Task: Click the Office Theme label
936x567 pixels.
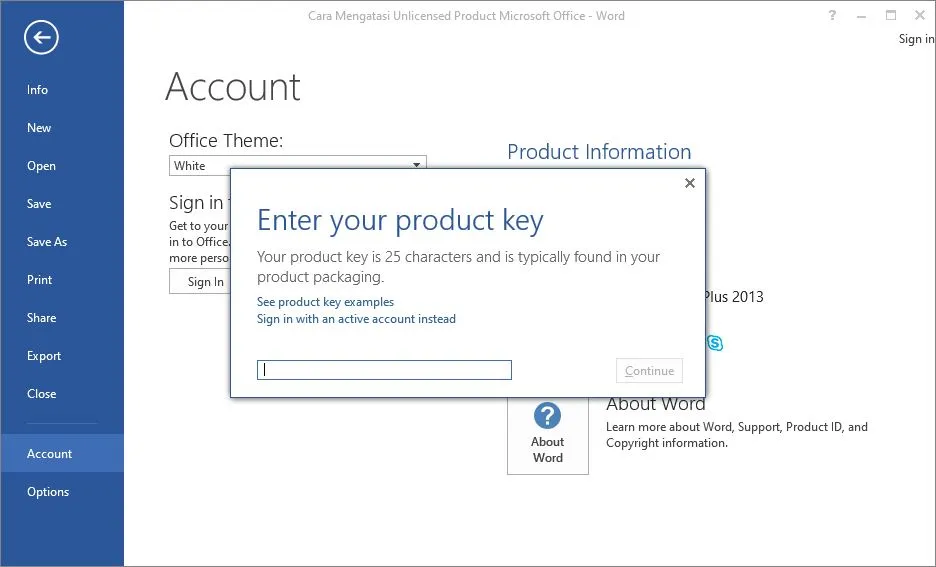Action: click(226, 141)
